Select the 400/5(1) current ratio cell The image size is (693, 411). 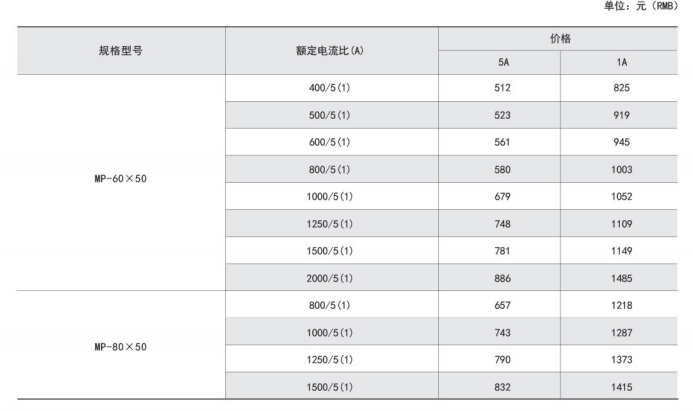[329, 88]
